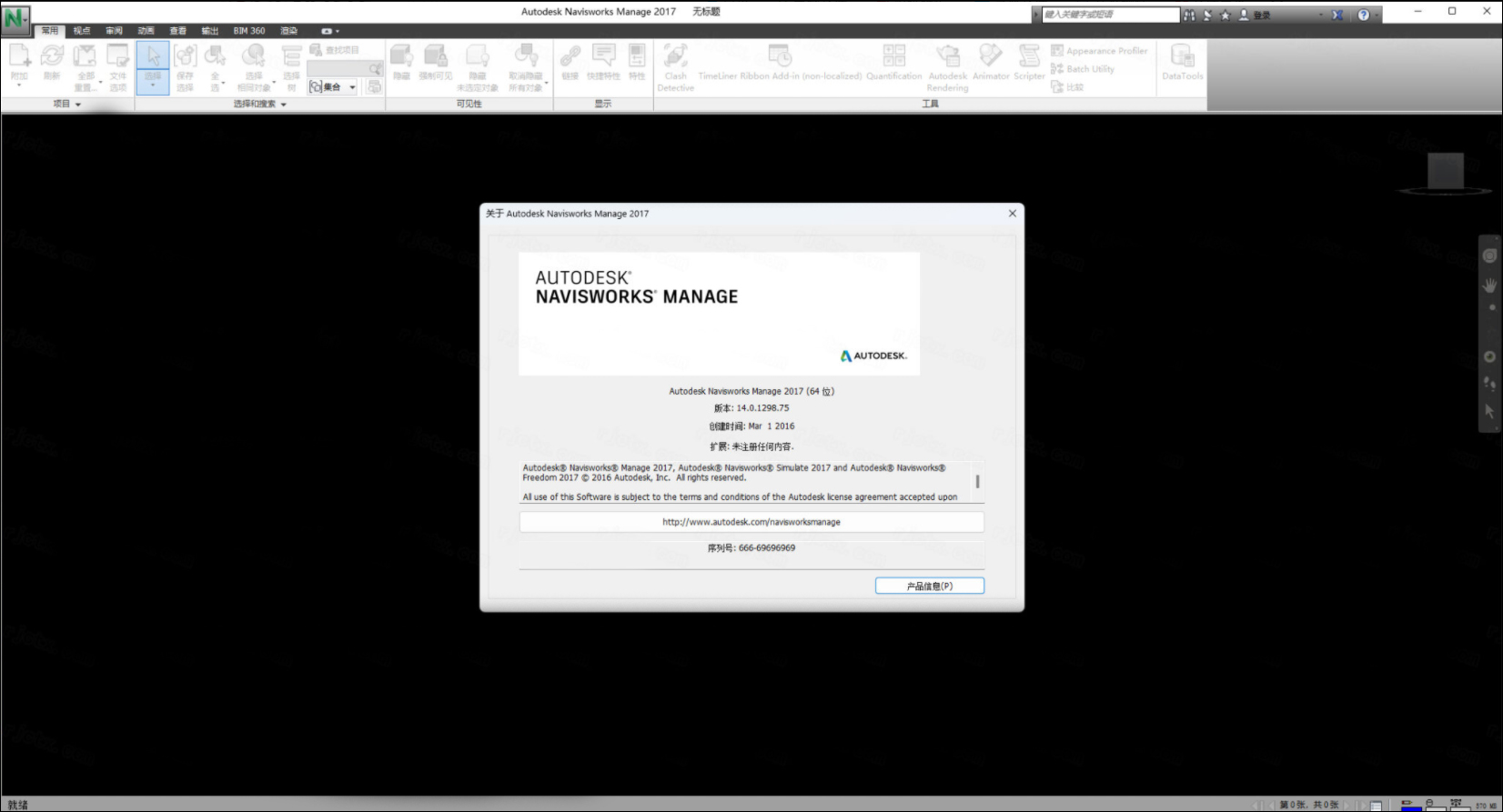The height and width of the screenshot is (812, 1503).
Task: Click the star favorites icon in title bar
Action: click(1226, 15)
